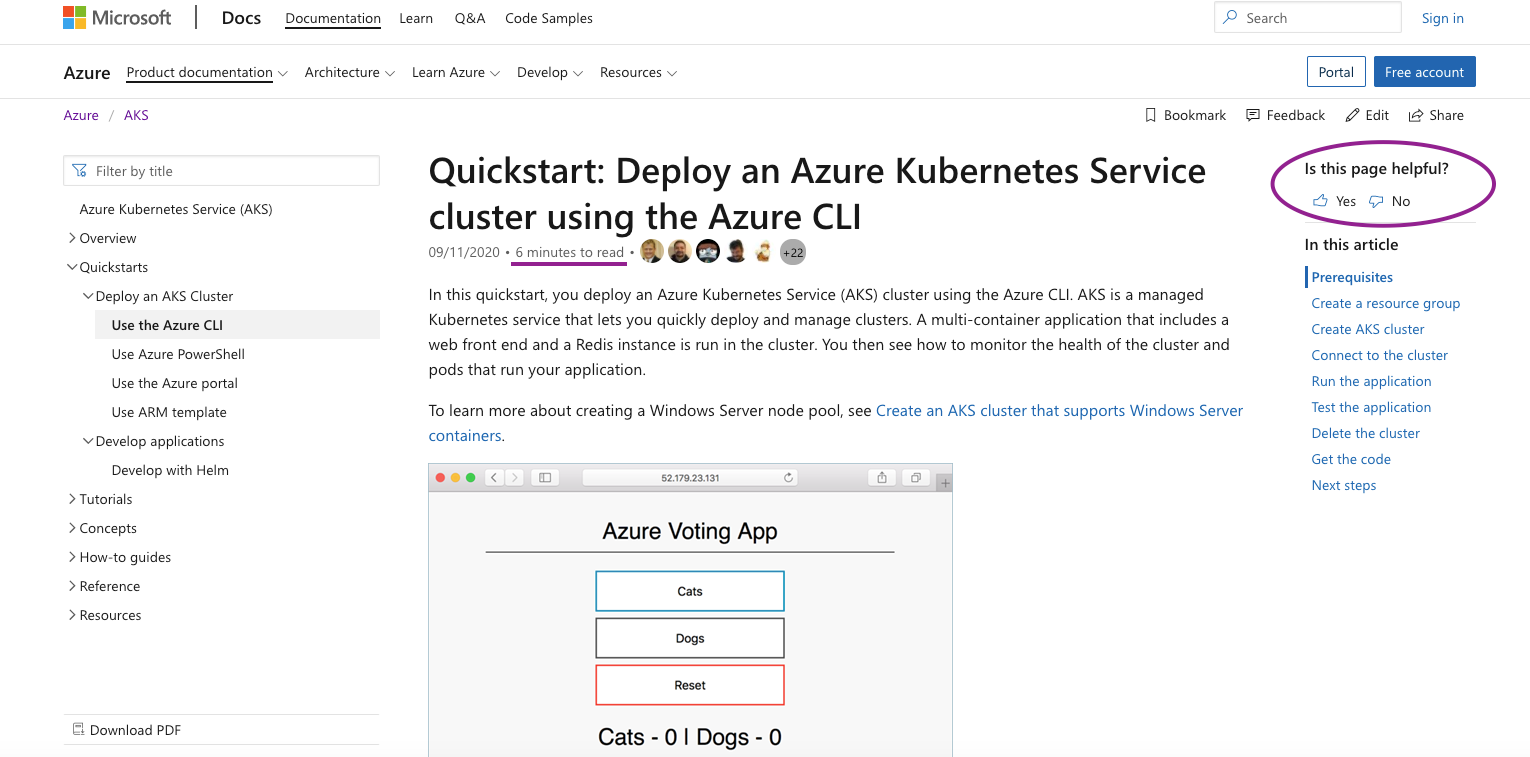
Task: Expand the Tutorials tree section
Action: point(72,499)
